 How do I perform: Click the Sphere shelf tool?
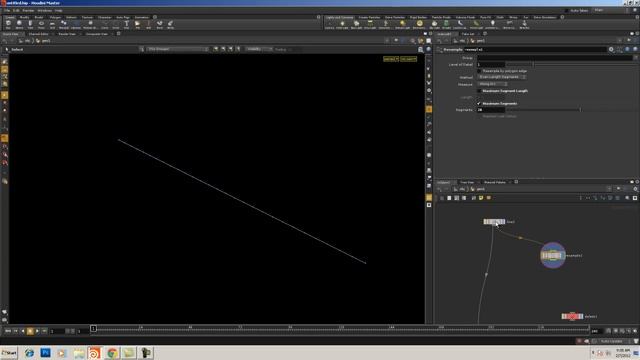click(19, 24)
